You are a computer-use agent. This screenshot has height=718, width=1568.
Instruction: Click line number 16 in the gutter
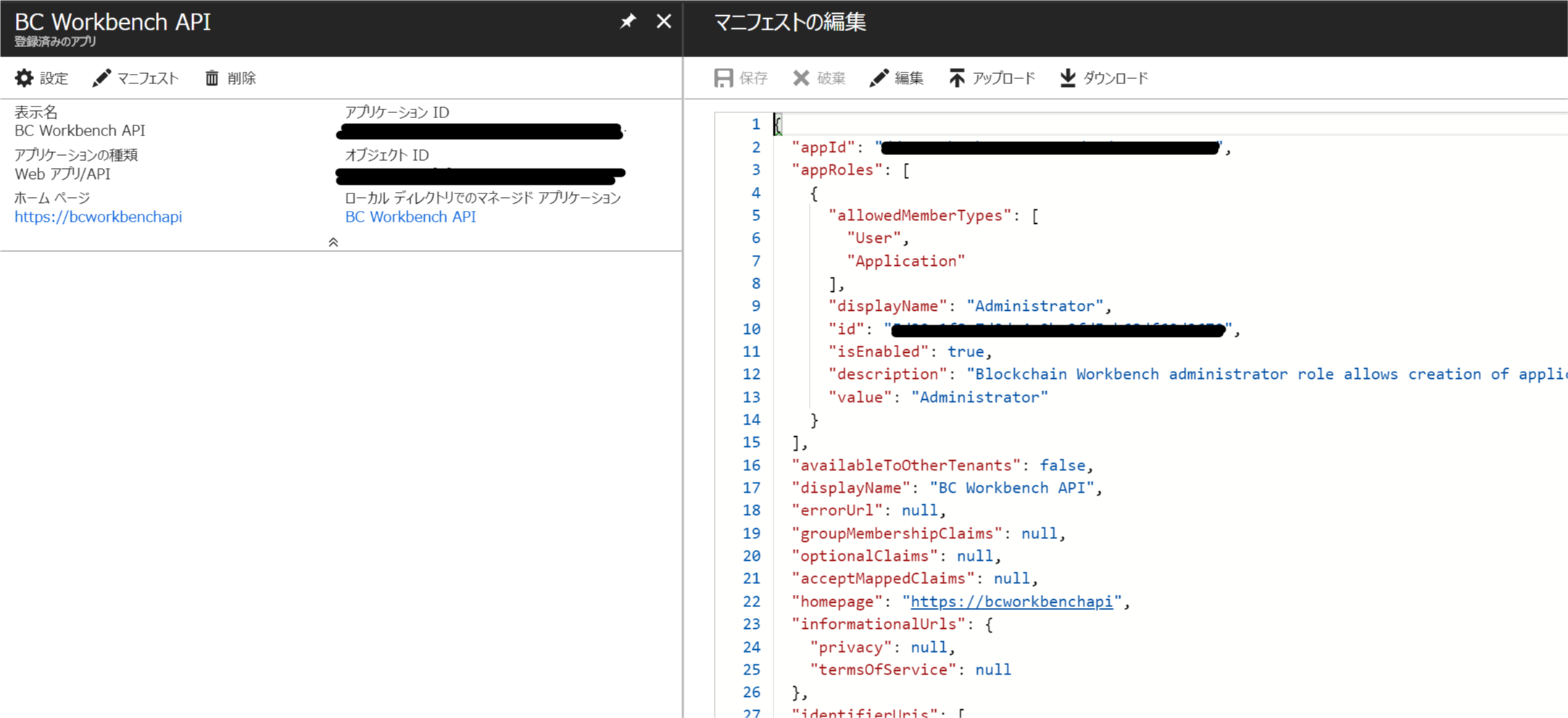click(751, 466)
